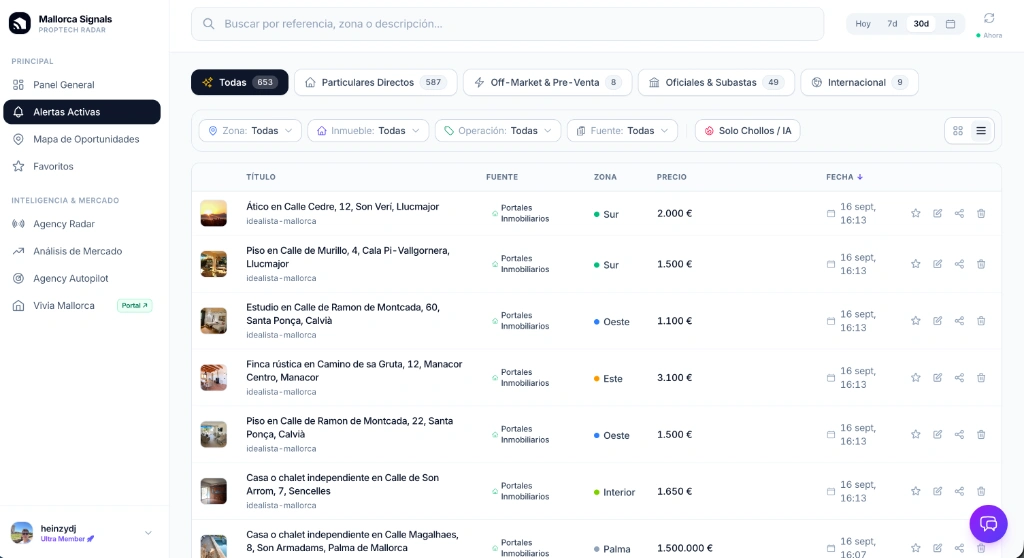Select the Todas tab
Screen dimensions: 1024x558
coord(240,82)
